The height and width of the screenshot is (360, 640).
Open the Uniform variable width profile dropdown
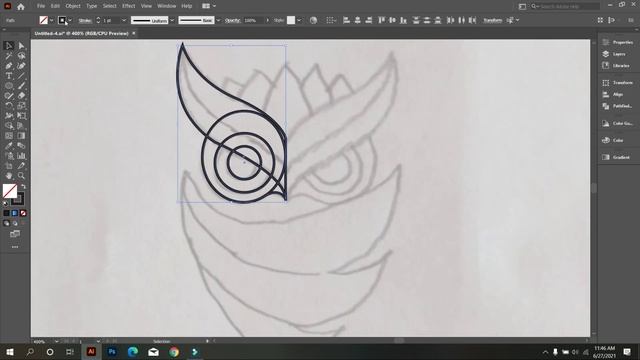[x=172, y=20]
